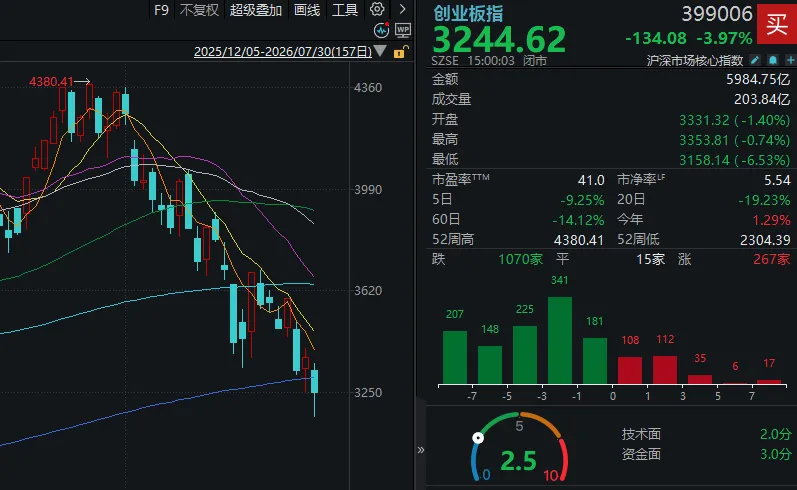This screenshot has height=490, width=797.
Task: Click the 60日 change -14.12%
Action: pos(578,220)
